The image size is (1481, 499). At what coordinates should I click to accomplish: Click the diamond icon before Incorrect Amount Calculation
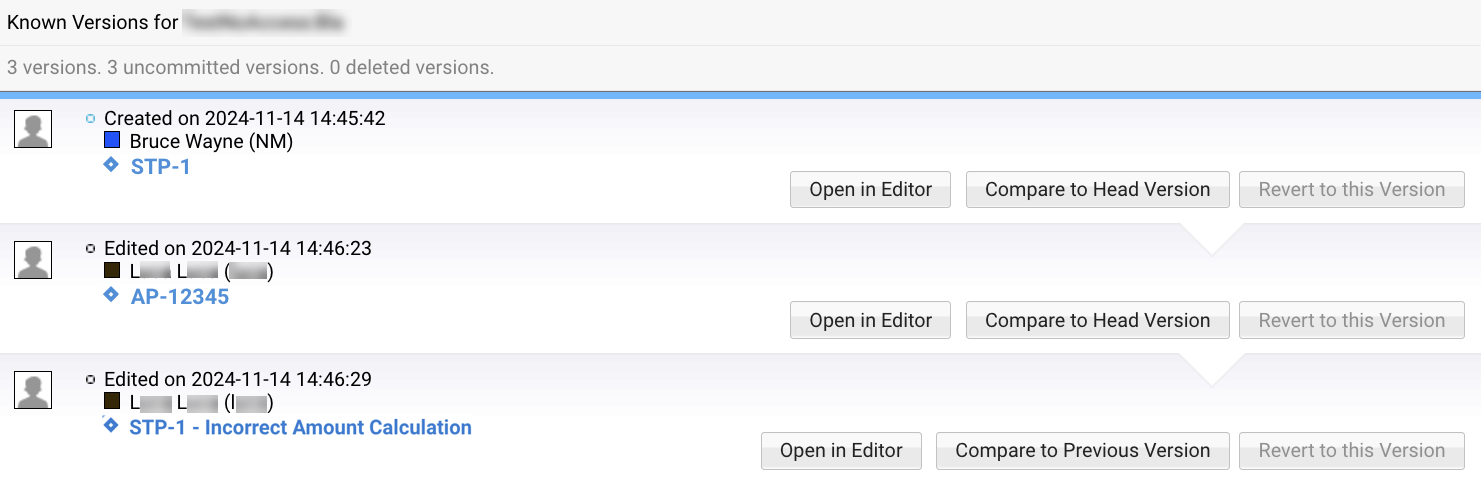(111, 426)
